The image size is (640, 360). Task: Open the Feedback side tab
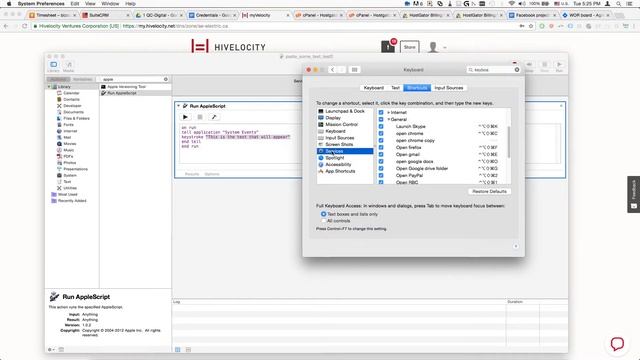click(x=633, y=194)
